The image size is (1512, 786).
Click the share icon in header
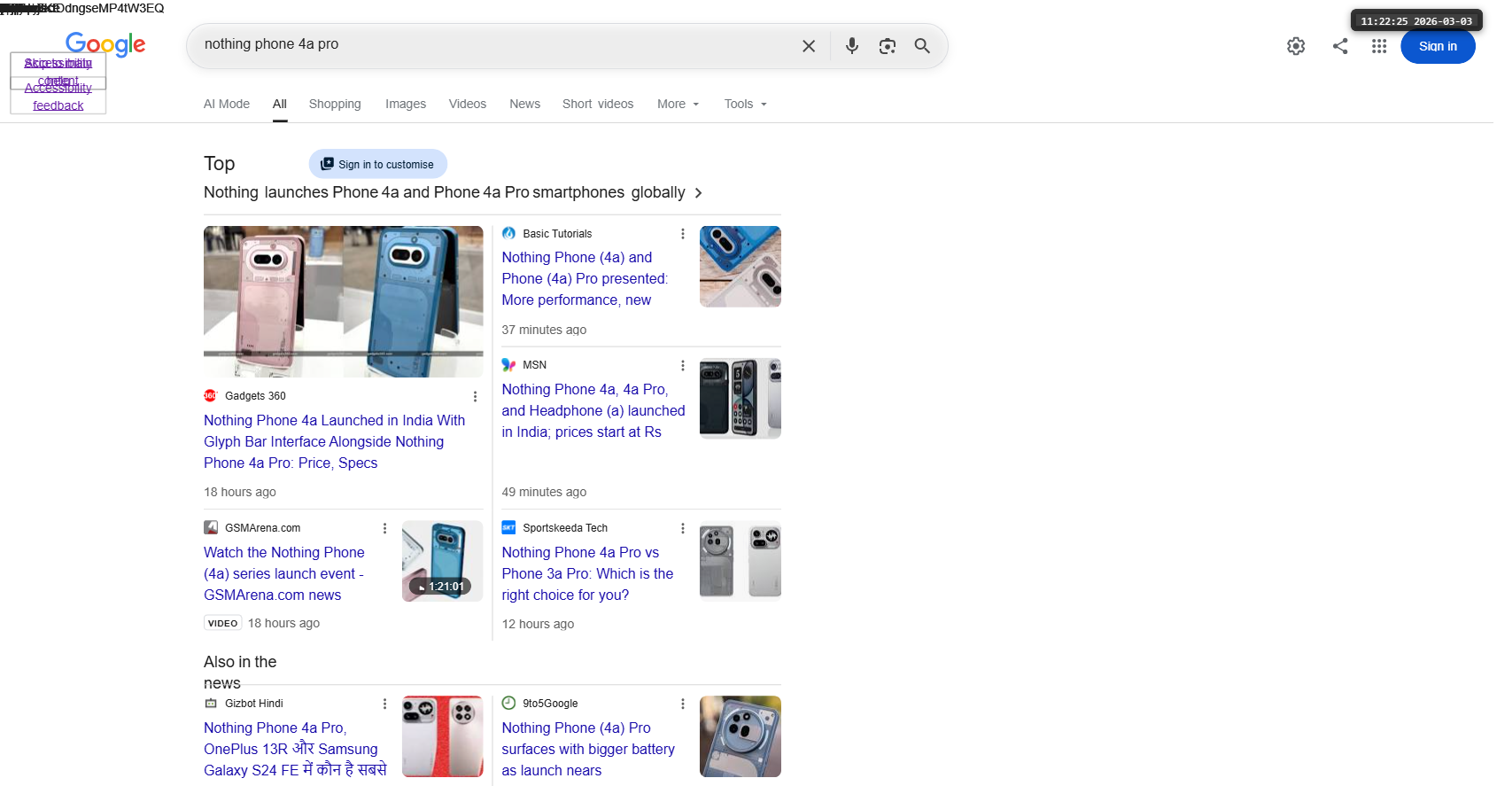pos(1340,46)
